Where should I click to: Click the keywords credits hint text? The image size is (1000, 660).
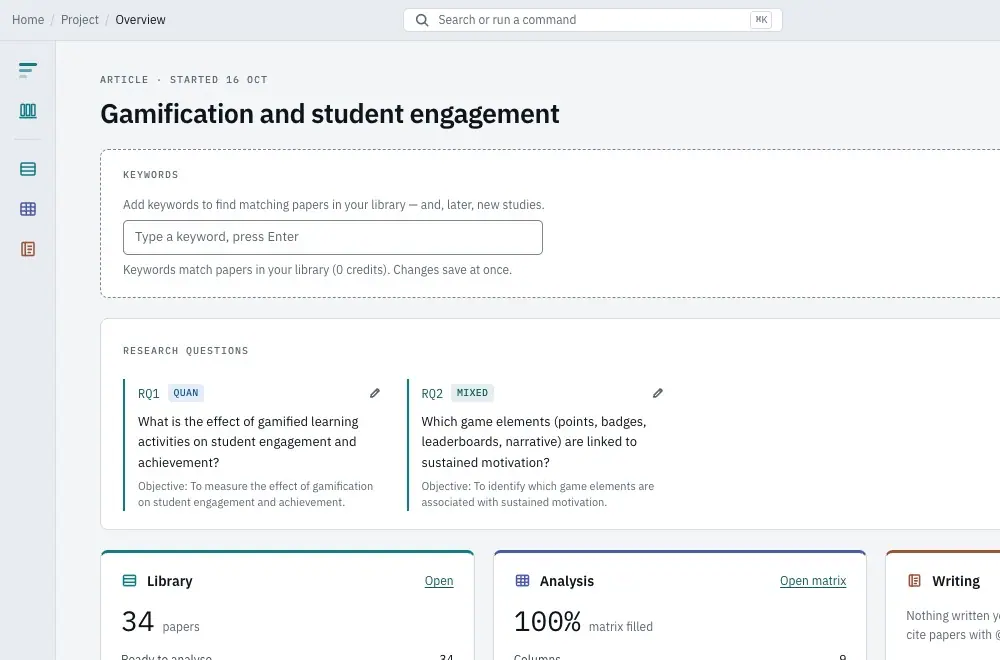tap(318, 270)
